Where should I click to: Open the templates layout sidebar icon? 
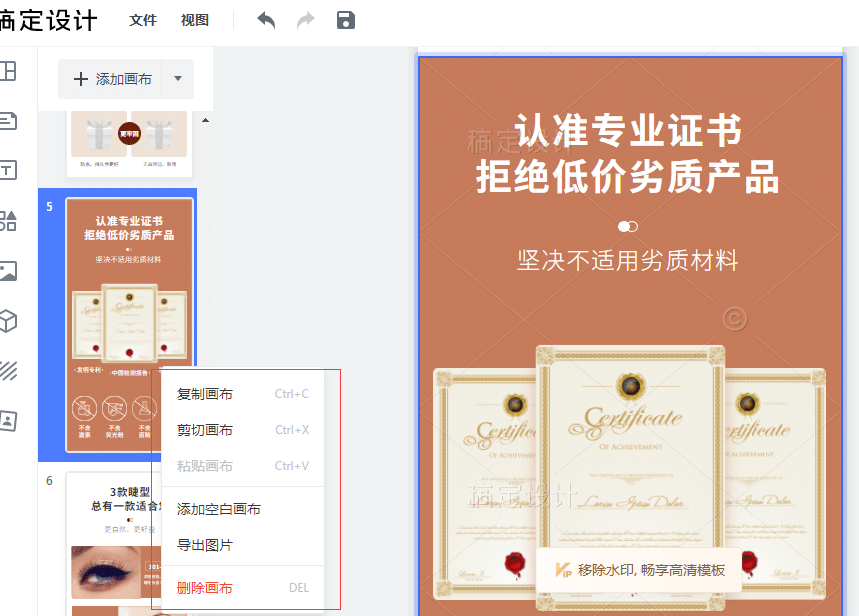pyautogui.click(x=8, y=71)
